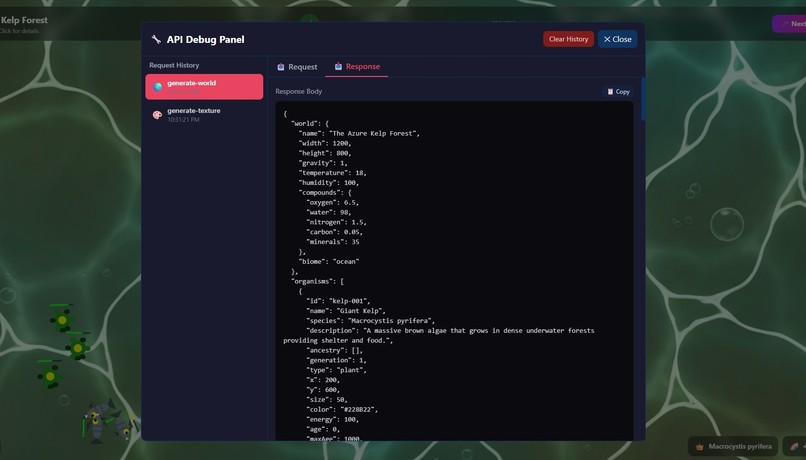The height and width of the screenshot is (460, 806).
Task: Click the "biome": "ocean" line
Action: [328, 261]
